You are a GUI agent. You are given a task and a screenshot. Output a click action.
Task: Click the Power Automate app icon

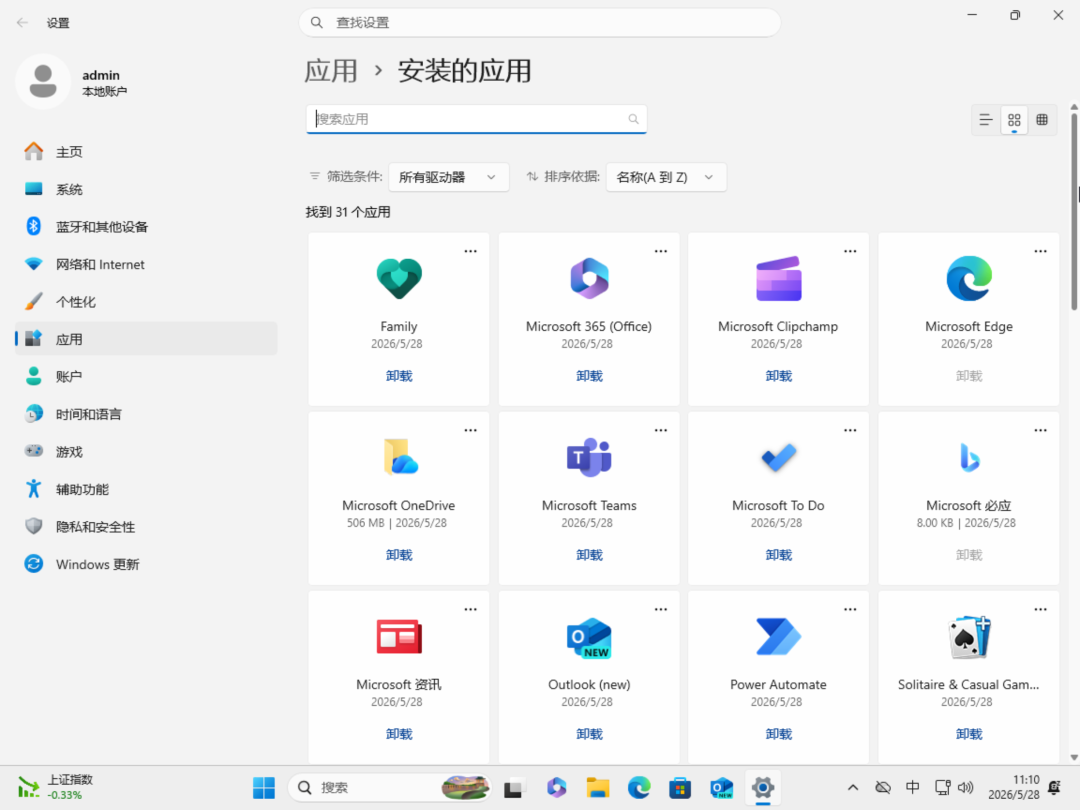778,636
